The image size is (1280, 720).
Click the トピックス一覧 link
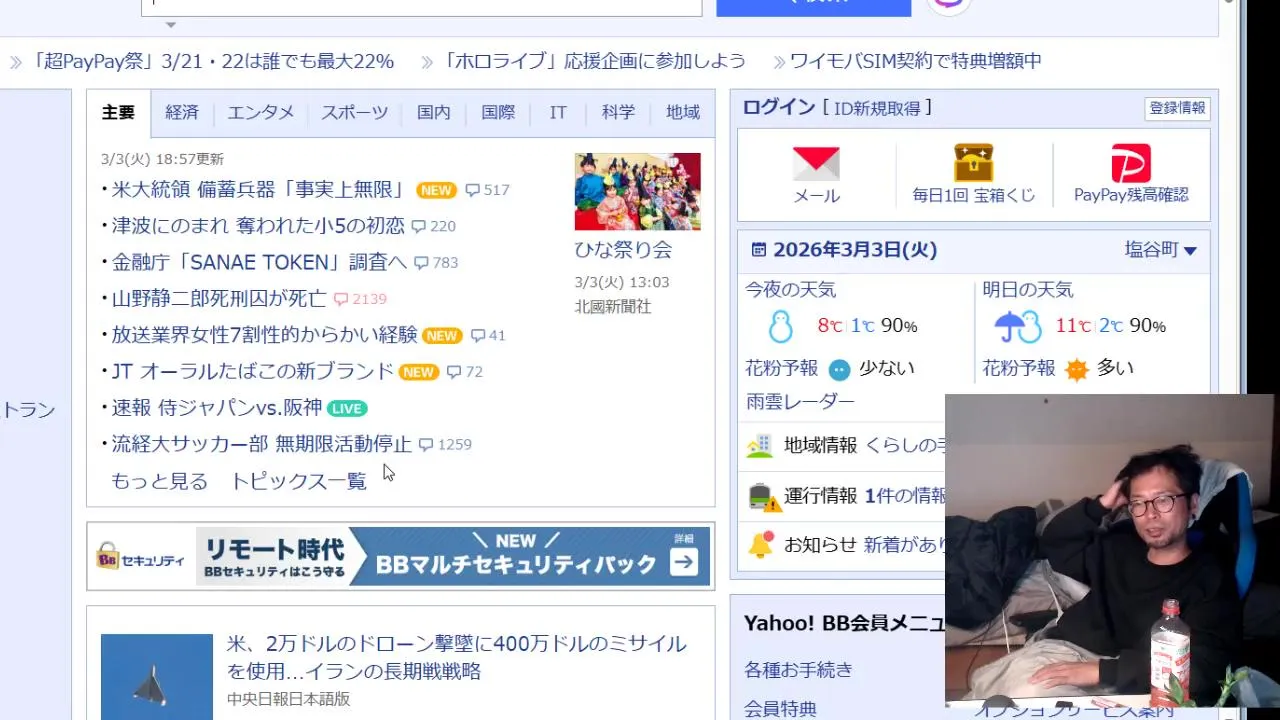pos(299,482)
